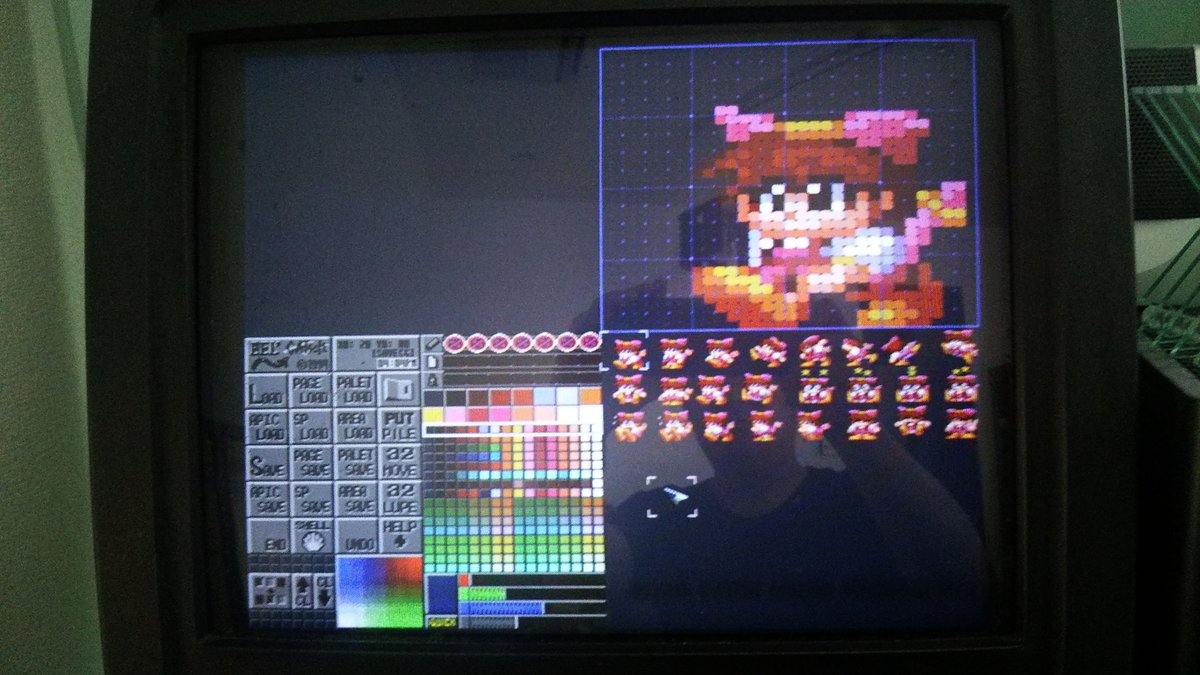Screen dimensions: 1200x675
Task: Select the bracketed first sprite in top row
Action: (628, 352)
